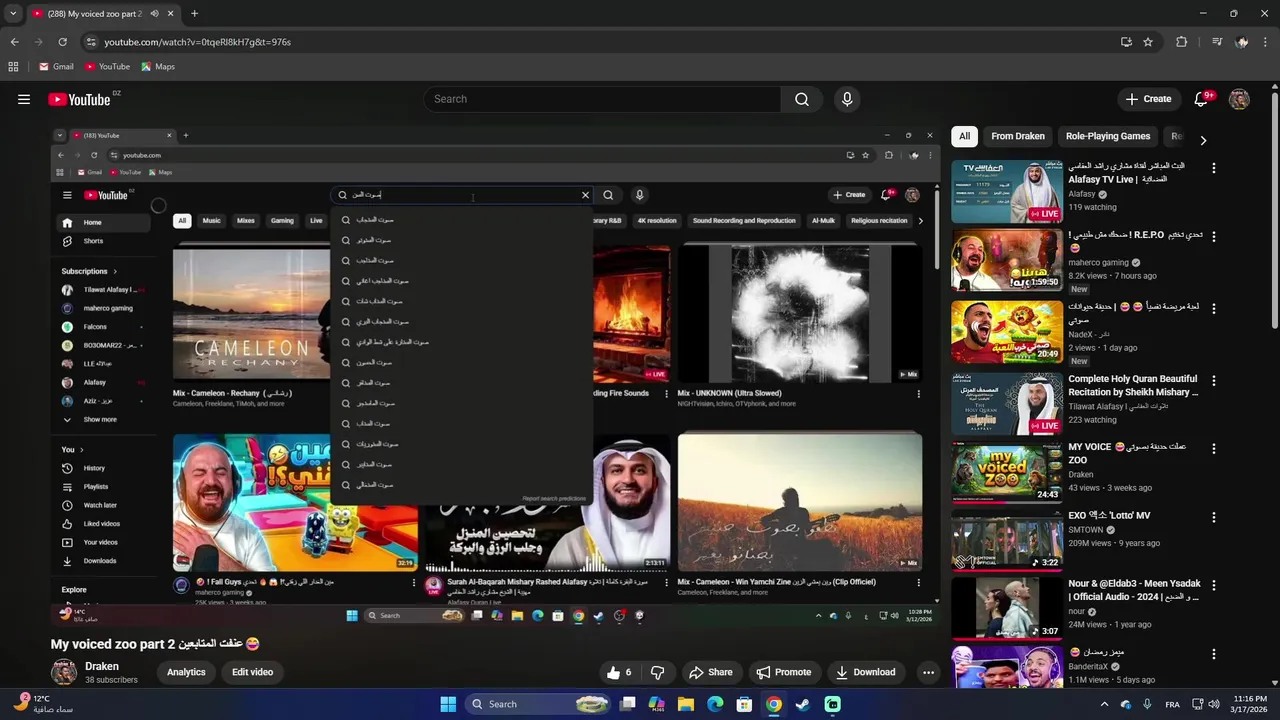Open the YouTube bookmark

click(107, 67)
